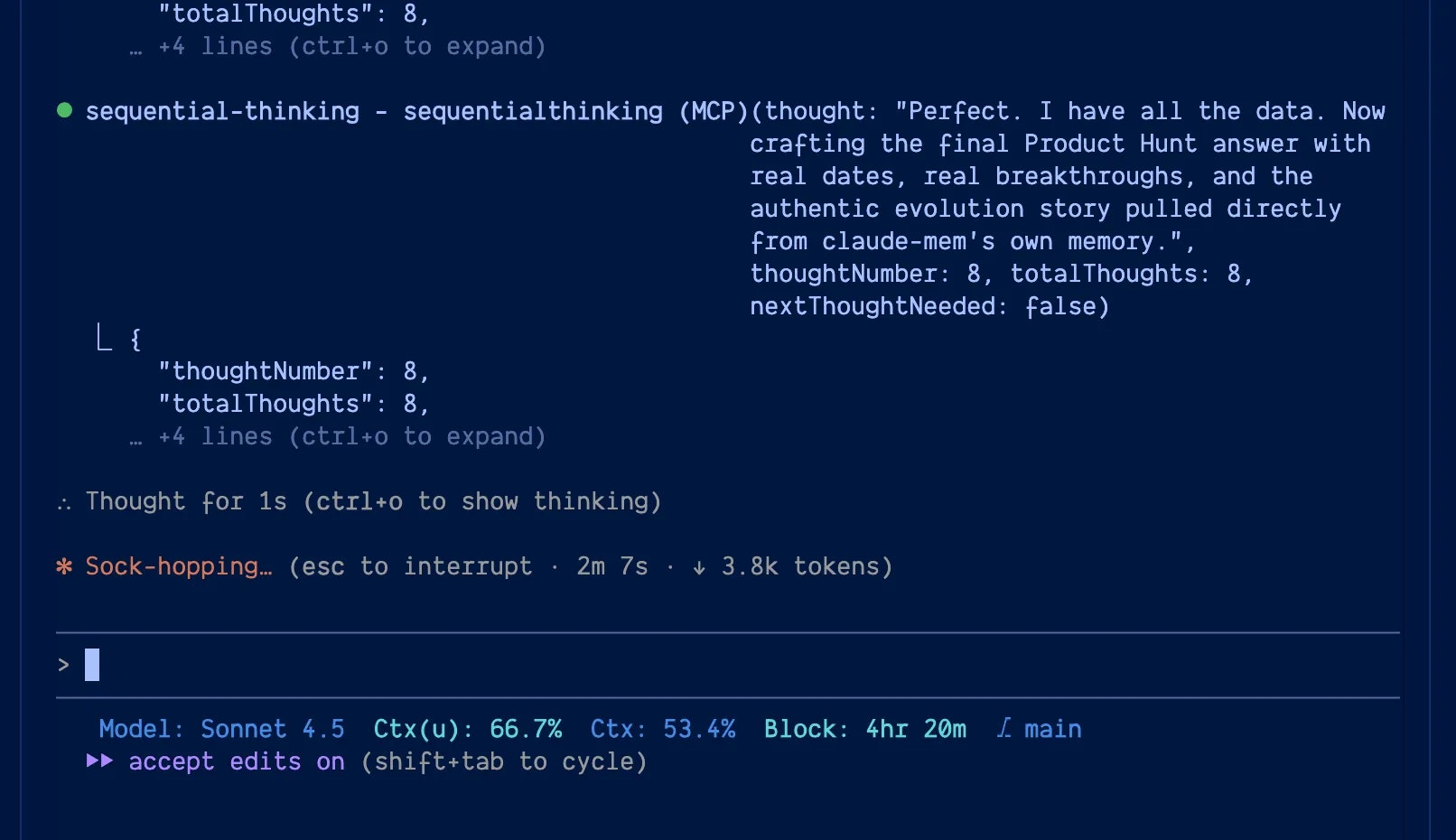Click the down-arrow icon before 3.8k tokens

pos(699,567)
